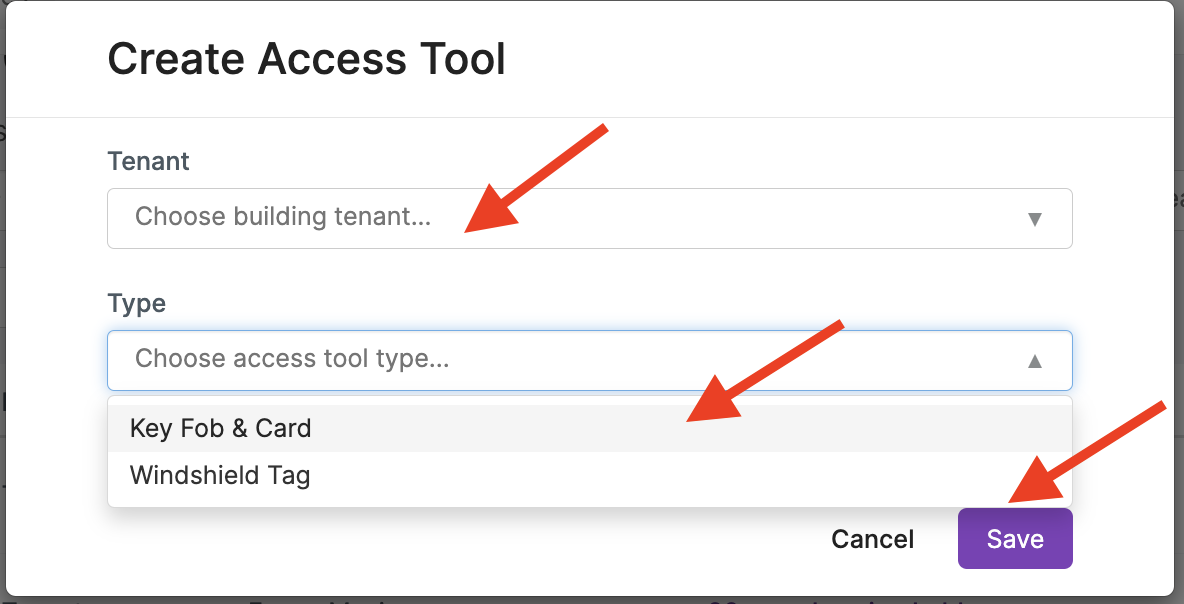Click inside the building tenant placeholder text
Image resolution: width=1184 pixels, height=604 pixels.
283,217
